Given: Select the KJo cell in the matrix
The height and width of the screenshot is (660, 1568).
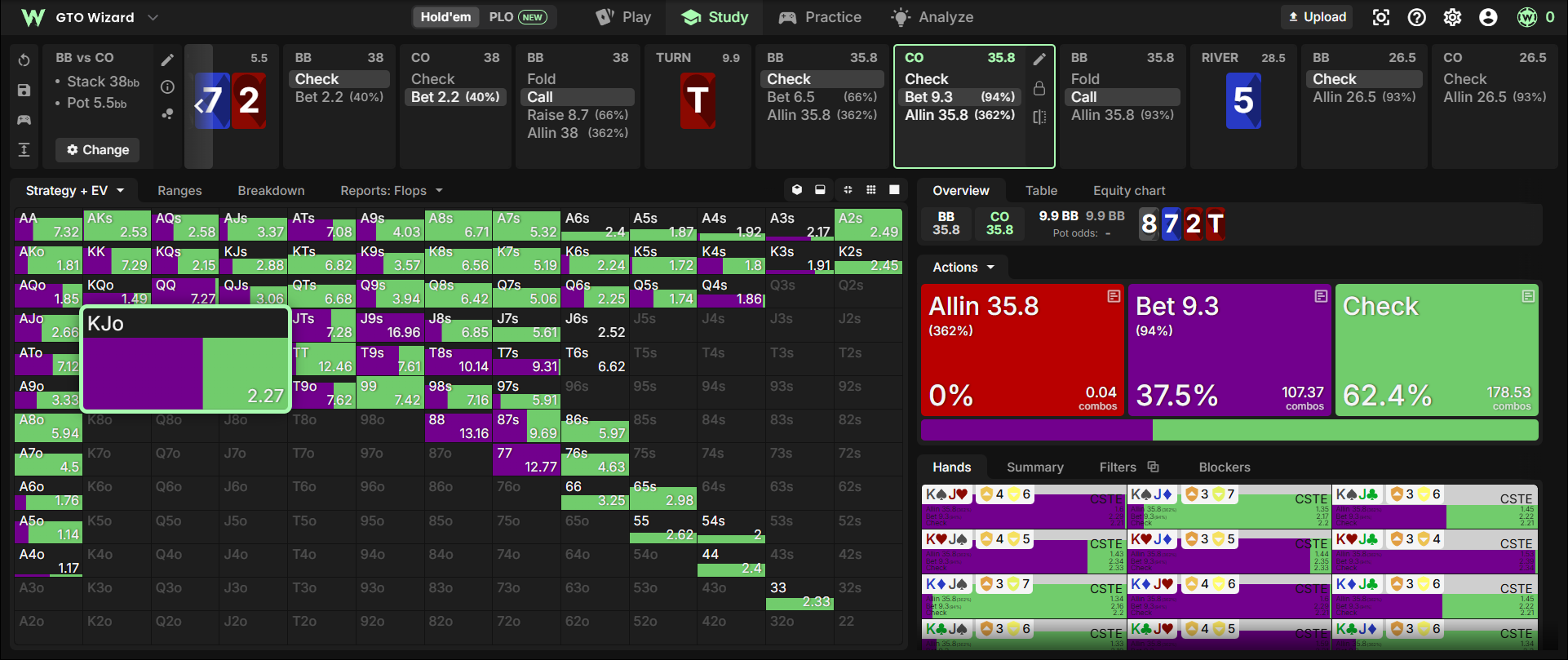Looking at the screenshot, I should coord(186,359).
